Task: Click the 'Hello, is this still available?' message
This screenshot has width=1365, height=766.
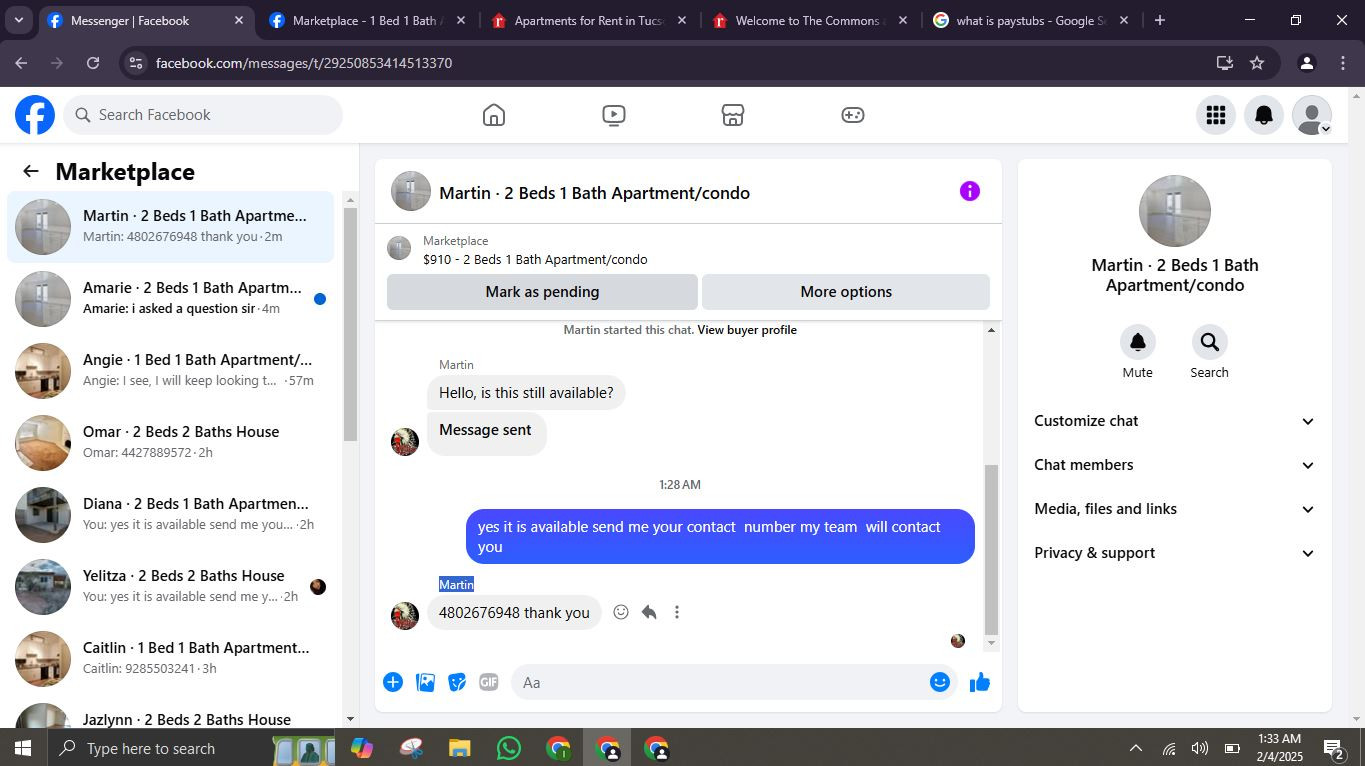Action: tap(526, 393)
